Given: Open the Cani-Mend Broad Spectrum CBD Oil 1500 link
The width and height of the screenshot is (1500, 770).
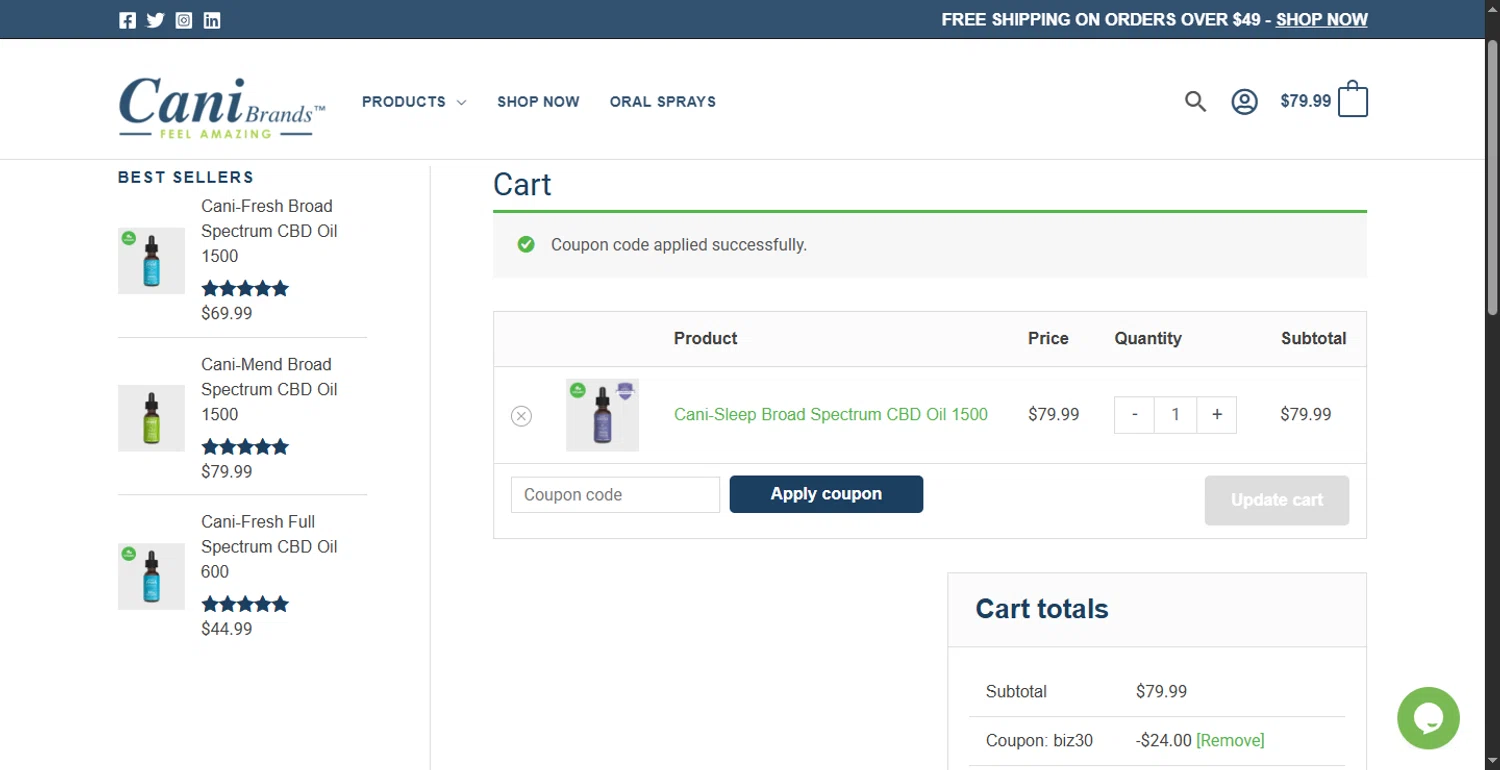Looking at the screenshot, I should pyautogui.click(x=269, y=389).
